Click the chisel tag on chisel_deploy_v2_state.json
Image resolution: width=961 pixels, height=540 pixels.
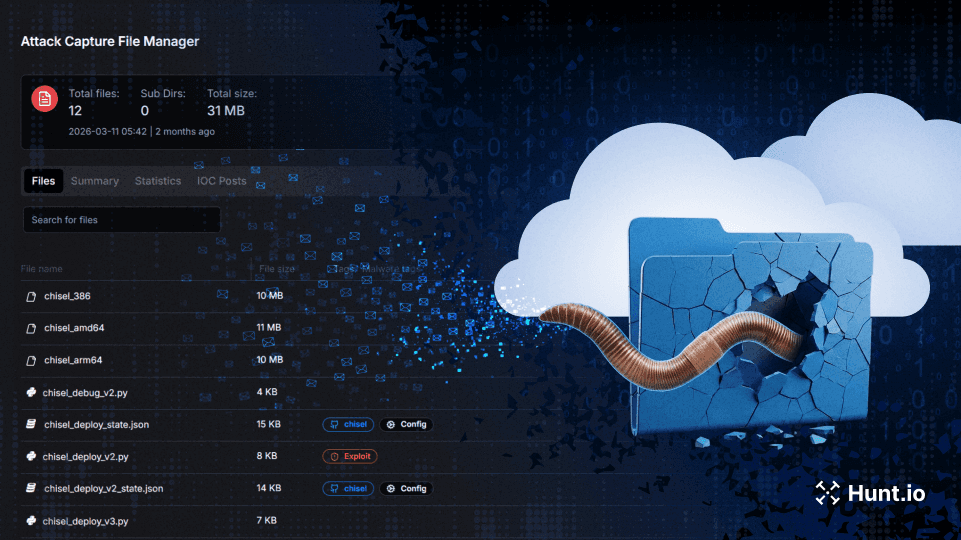point(348,489)
